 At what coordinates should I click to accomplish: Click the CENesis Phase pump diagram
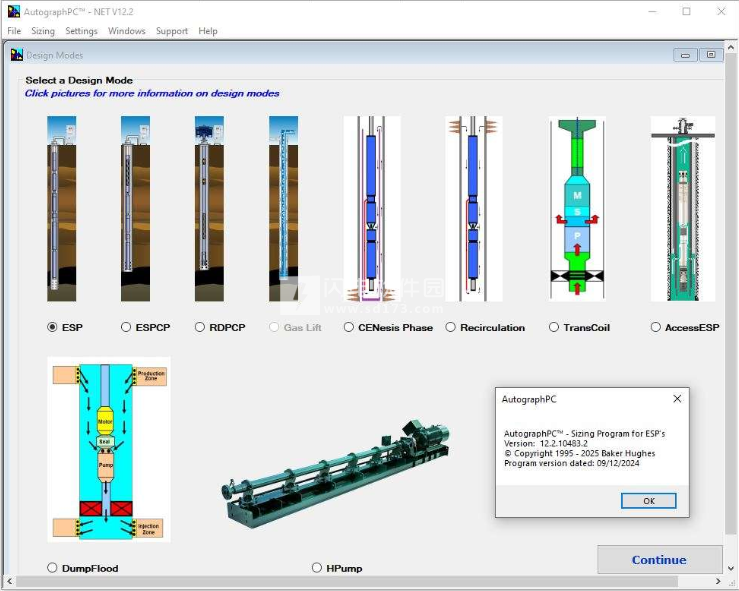(x=372, y=209)
